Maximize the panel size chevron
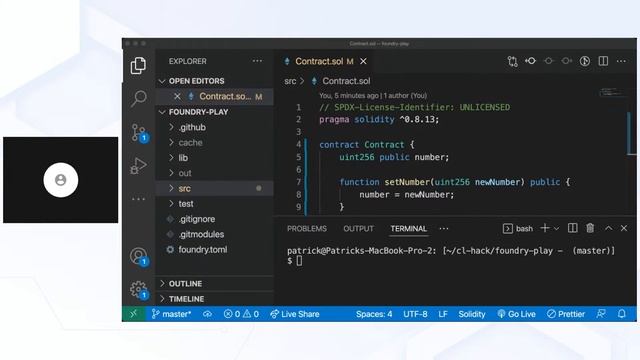 pos(609,229)
